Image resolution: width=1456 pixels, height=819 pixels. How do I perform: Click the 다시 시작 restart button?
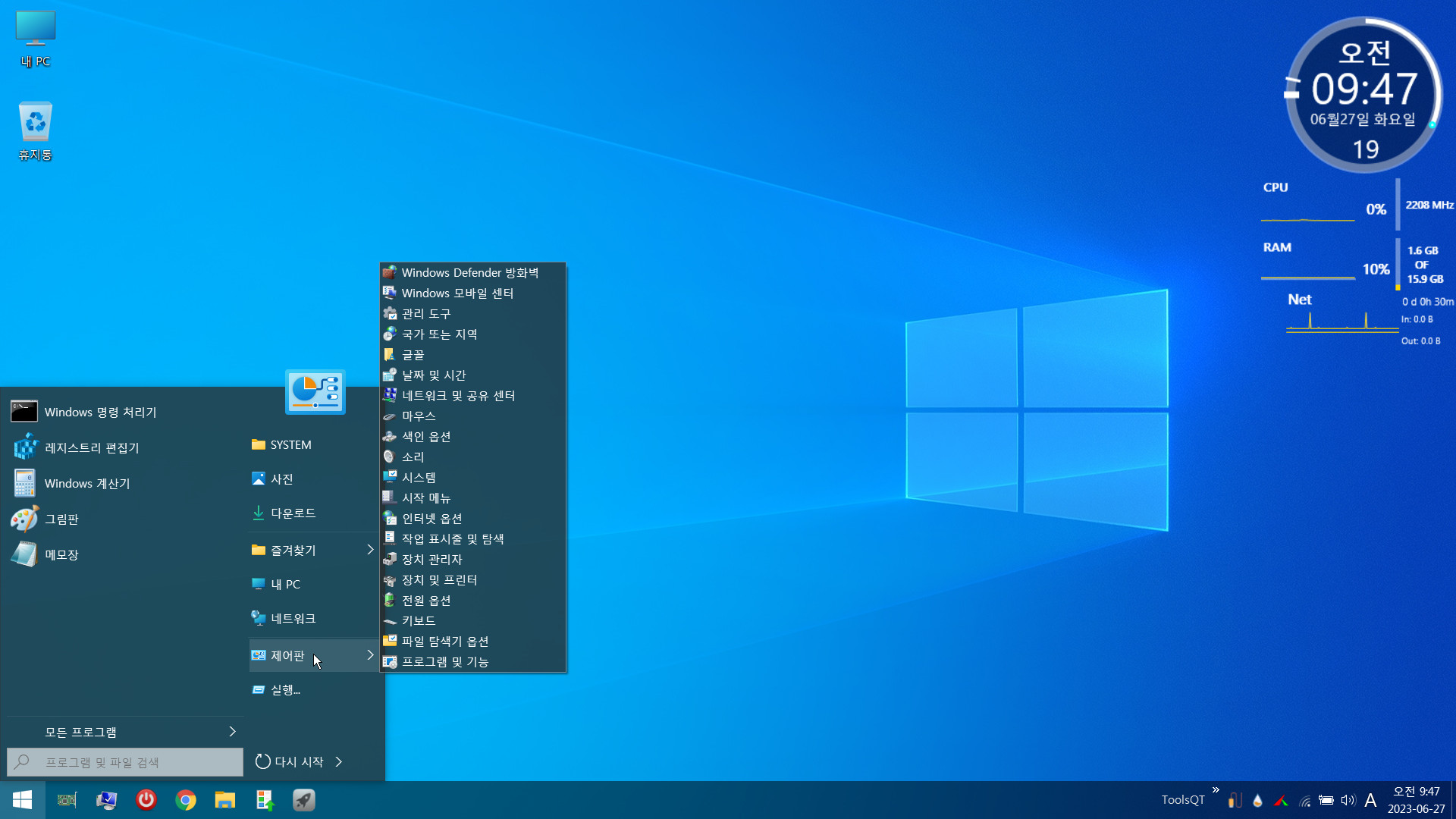click(x=290, y=761)
